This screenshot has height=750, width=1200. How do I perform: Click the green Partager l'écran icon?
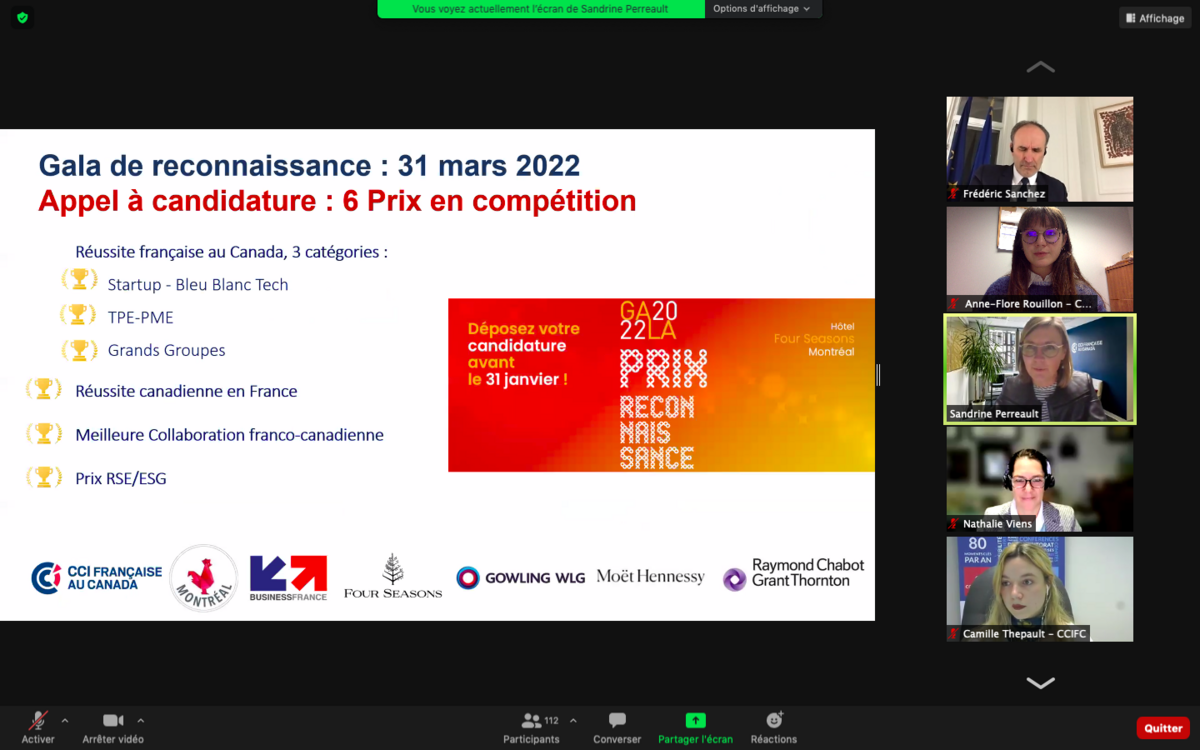click(x=695, y=721)
